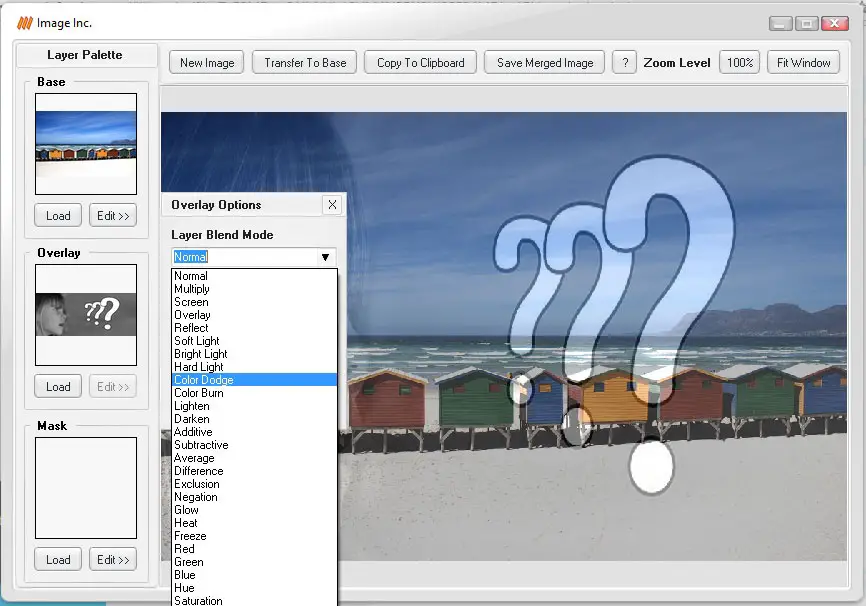This screenshot has width=866, height=606.
Task: Select Multiply blend mode
Action: point(254,289)
